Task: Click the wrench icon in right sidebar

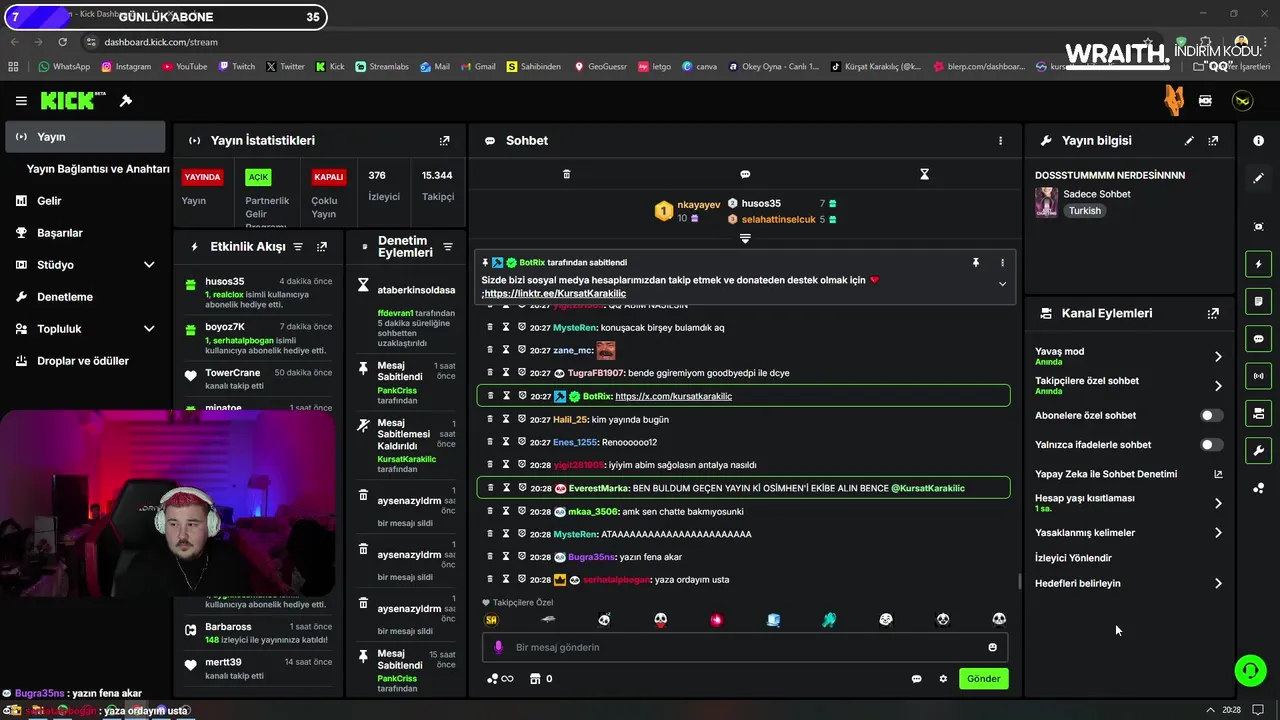Action: click(1258, 450)
